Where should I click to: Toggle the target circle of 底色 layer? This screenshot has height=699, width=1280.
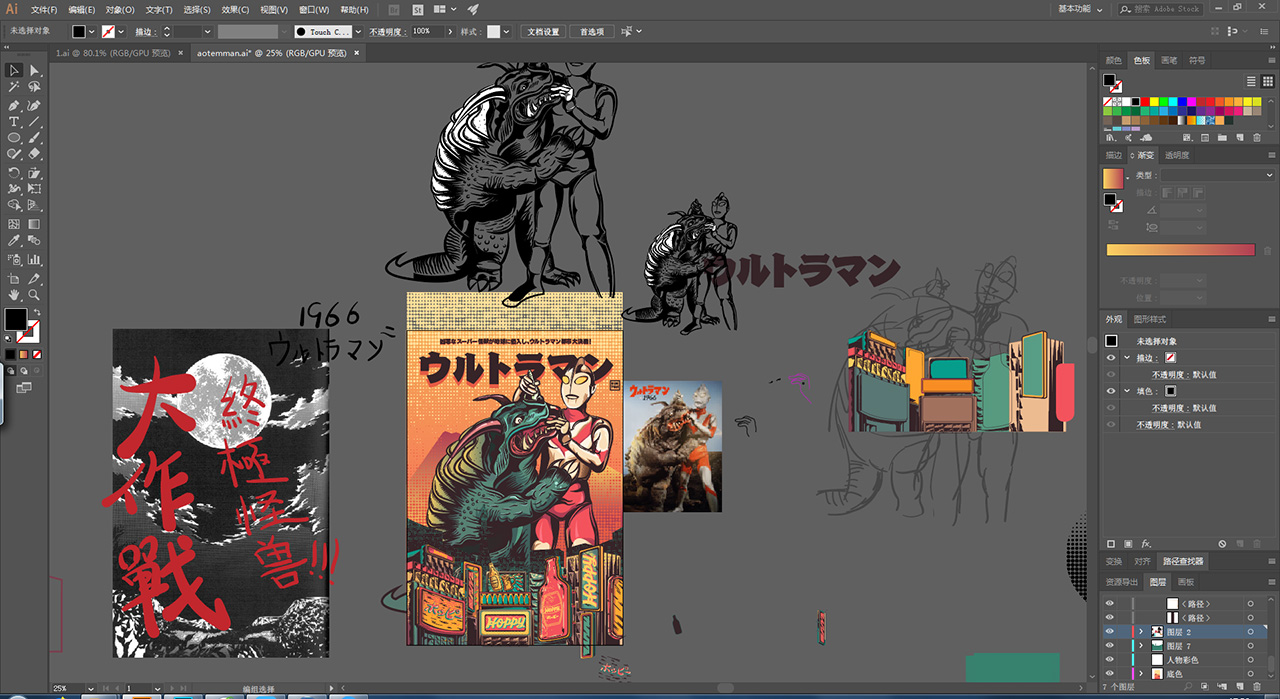pos(1250,674)
